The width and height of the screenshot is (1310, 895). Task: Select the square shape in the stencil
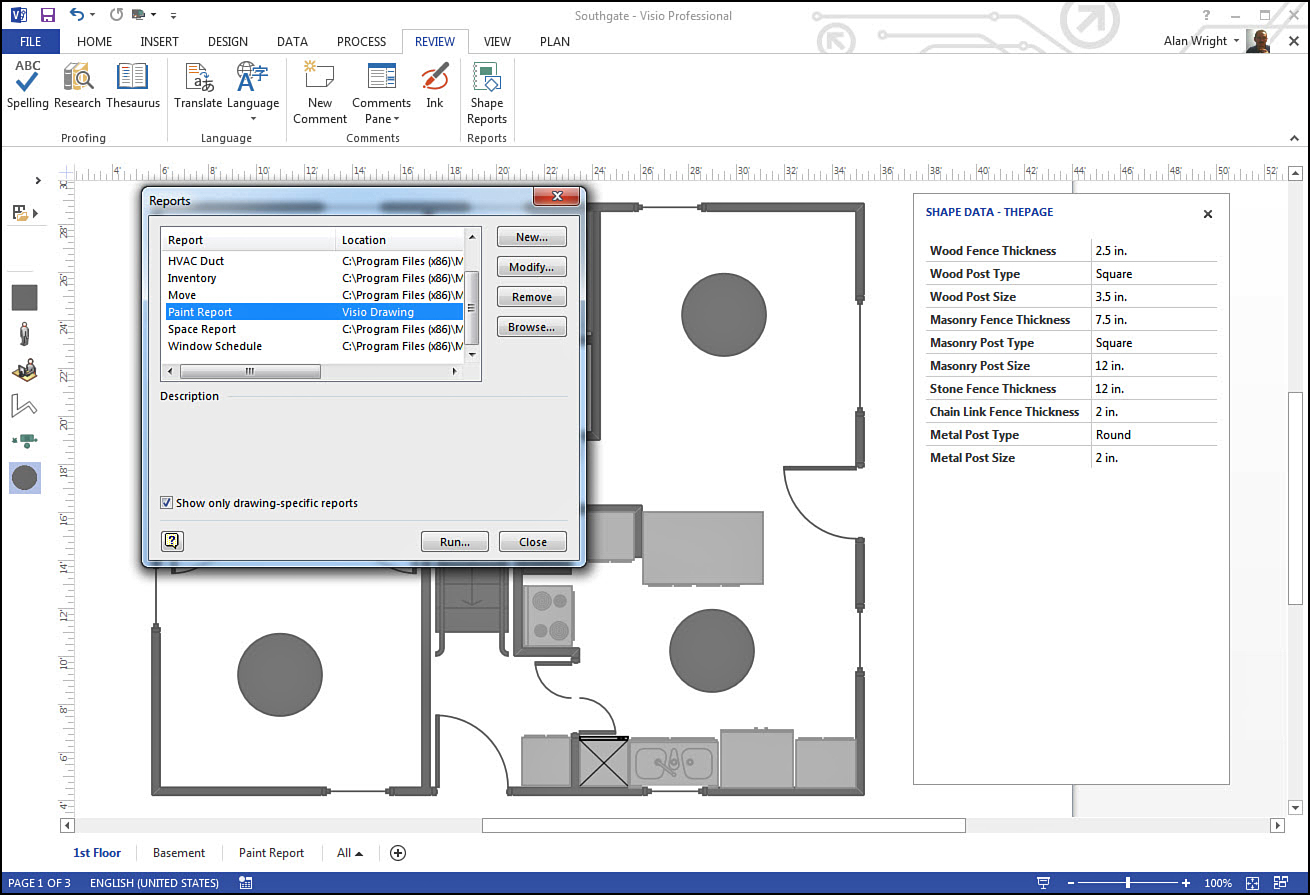click(x=24, y=297)
